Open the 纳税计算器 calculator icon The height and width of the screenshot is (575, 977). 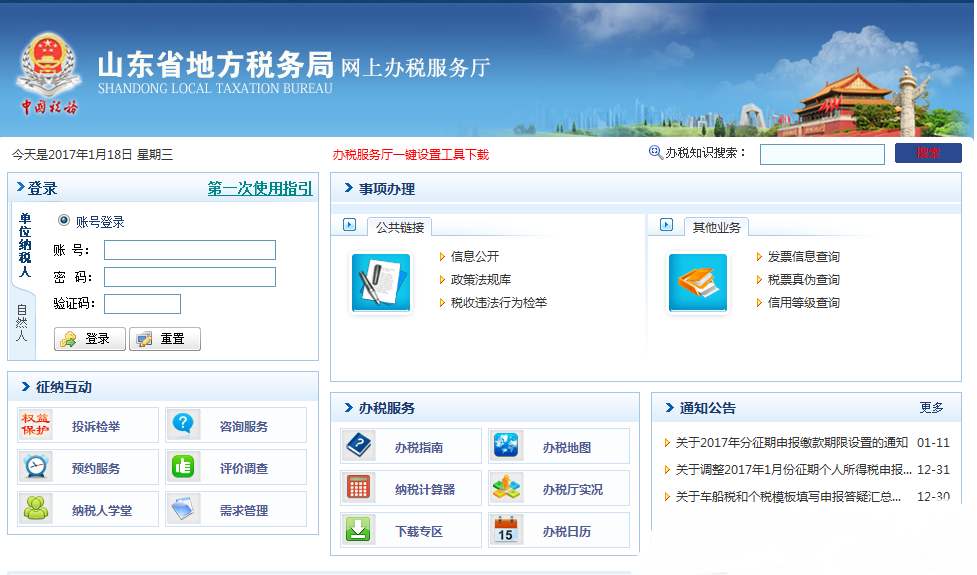(x=358, y=488)
